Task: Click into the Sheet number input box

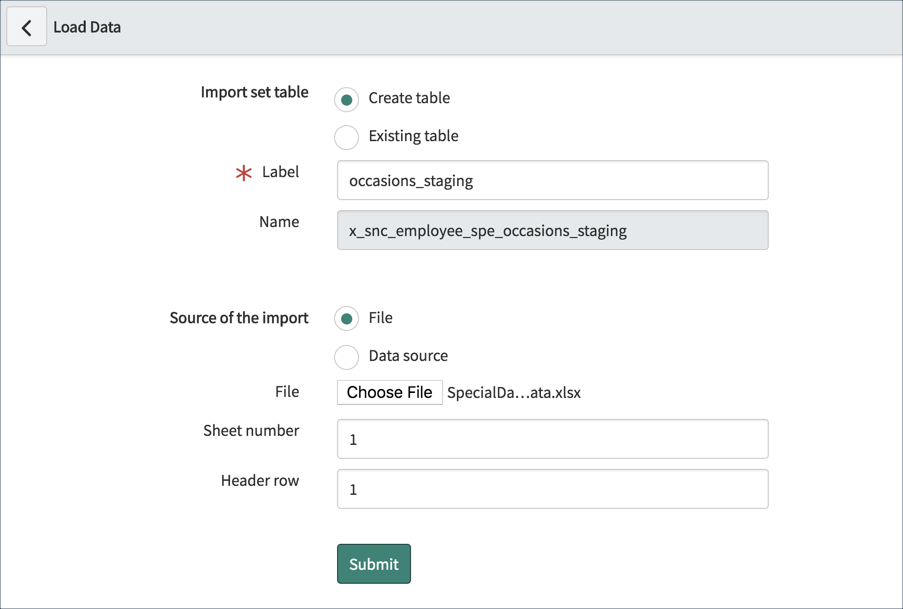Action: click(552, 439)
